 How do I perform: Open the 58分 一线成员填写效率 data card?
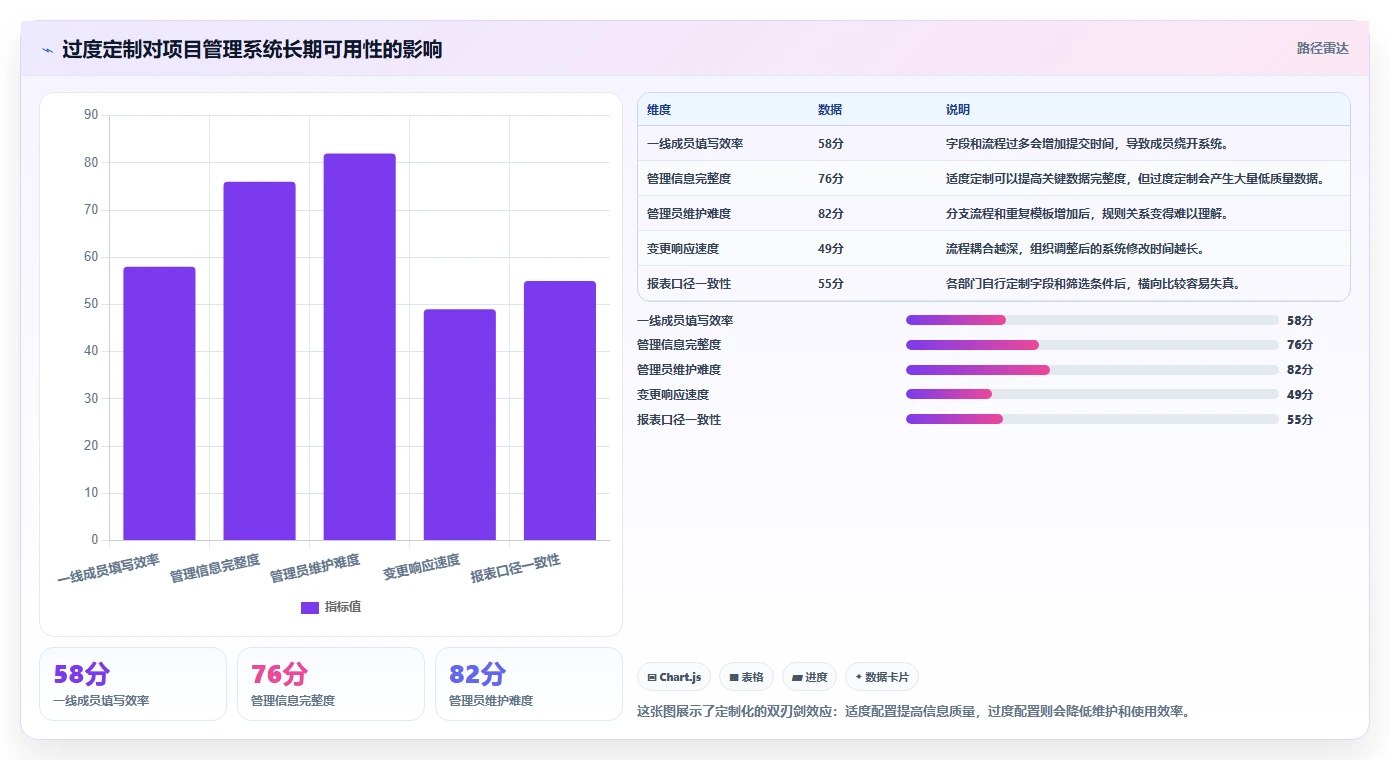point(133,684)
